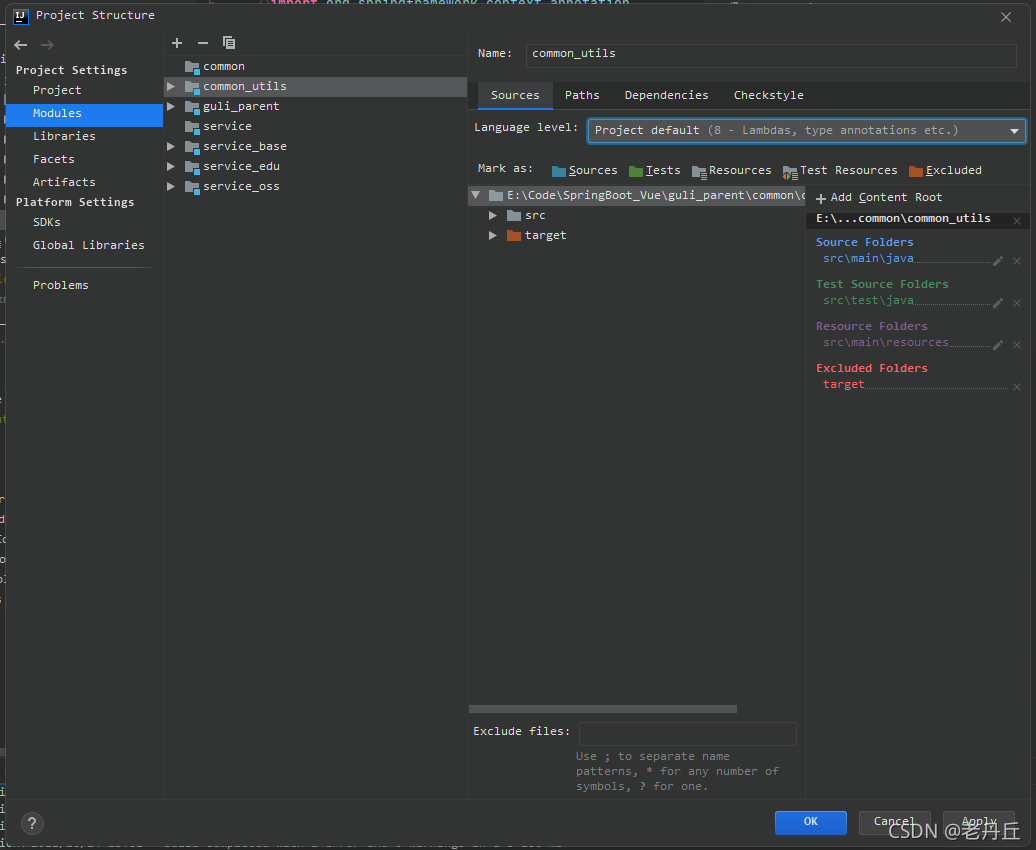Switch to the Paths tab
This screenshot has height=850, width=1036.
[582, 95]
